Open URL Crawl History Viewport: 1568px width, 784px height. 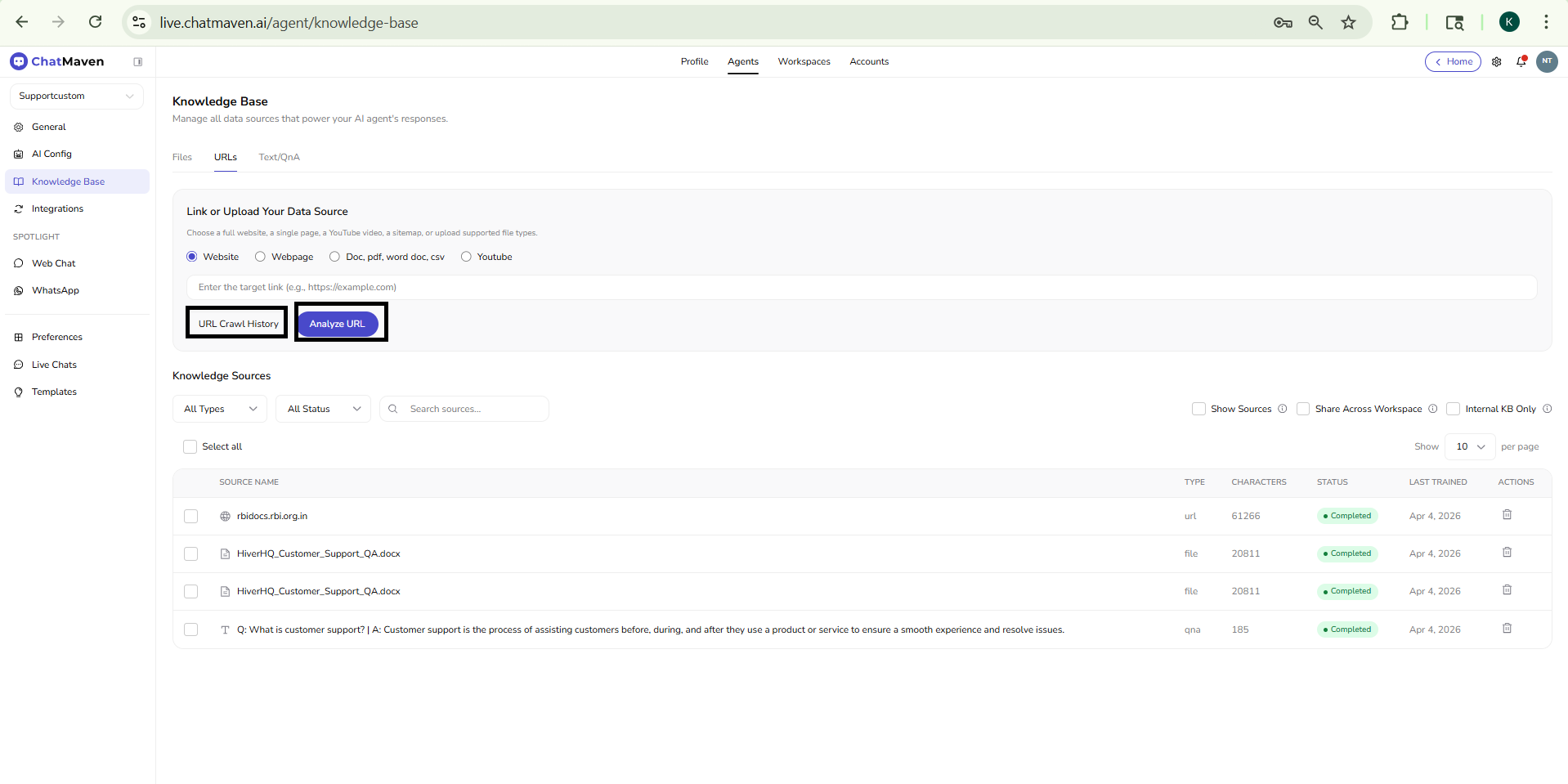(x=236, y=323)
